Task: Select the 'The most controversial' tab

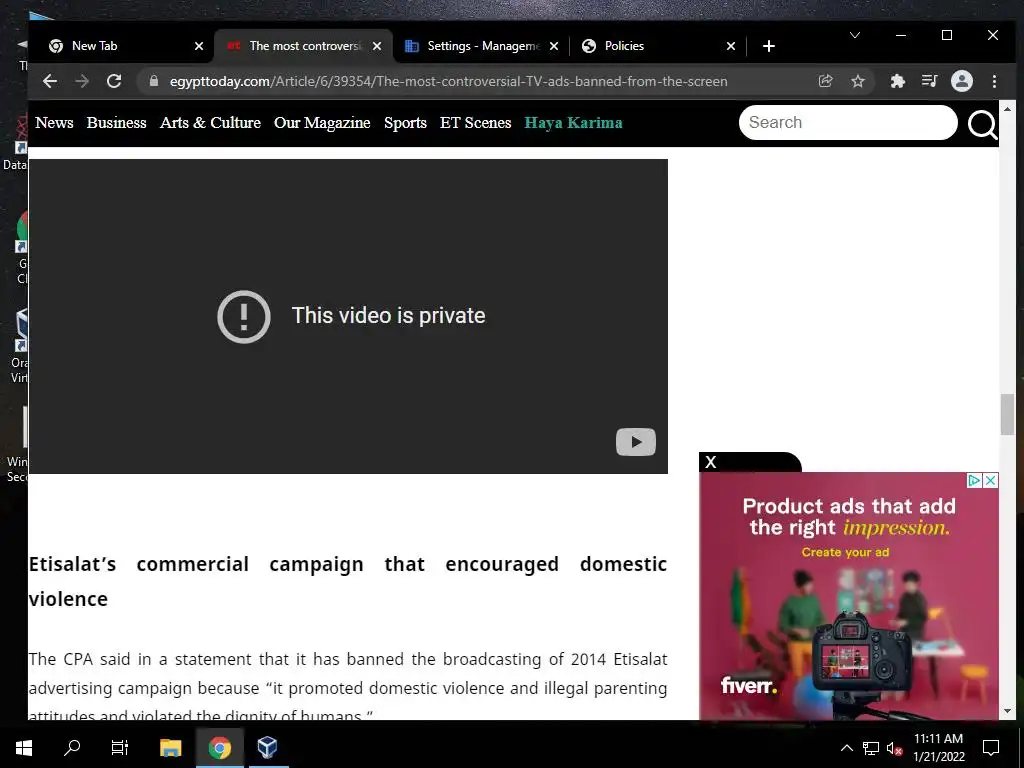Action: pyautogui.click(x=304, y=46)
